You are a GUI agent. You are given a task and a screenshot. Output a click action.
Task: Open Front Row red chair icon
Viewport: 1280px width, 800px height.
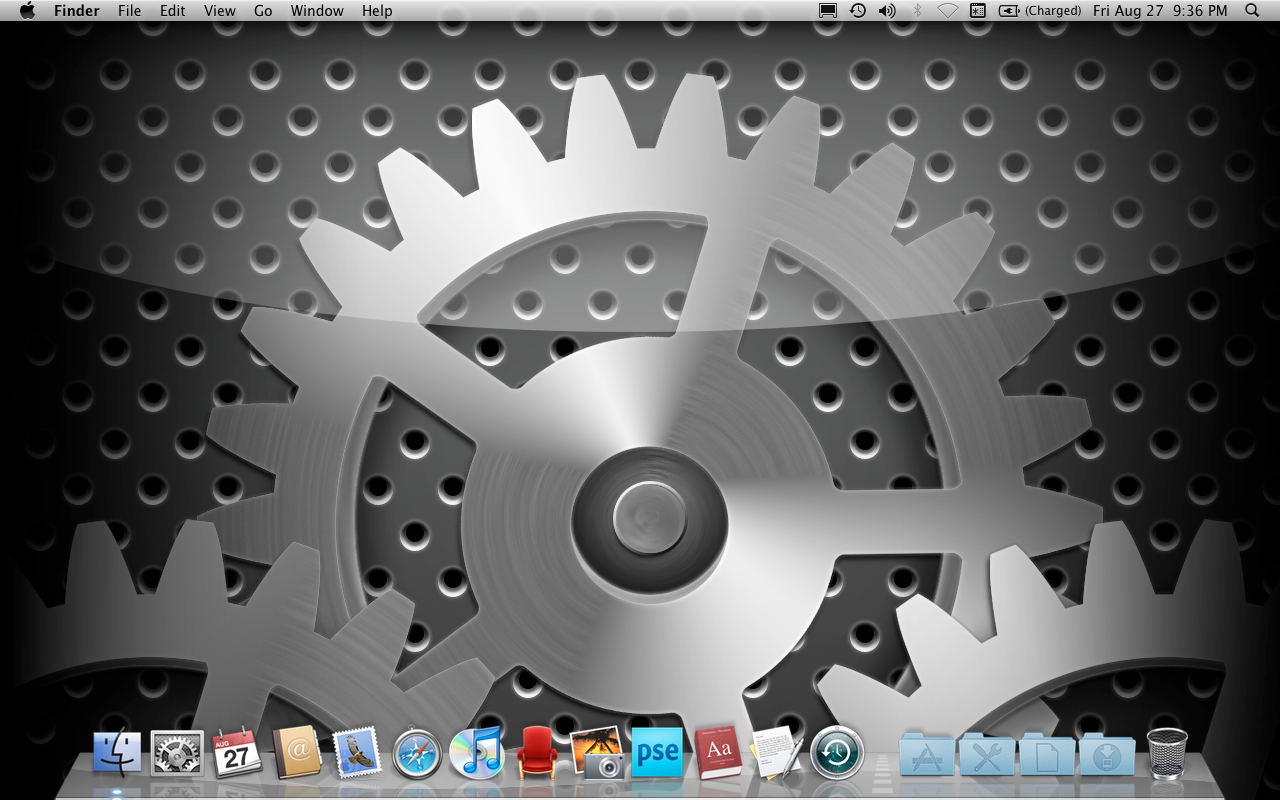click(537, 753)
